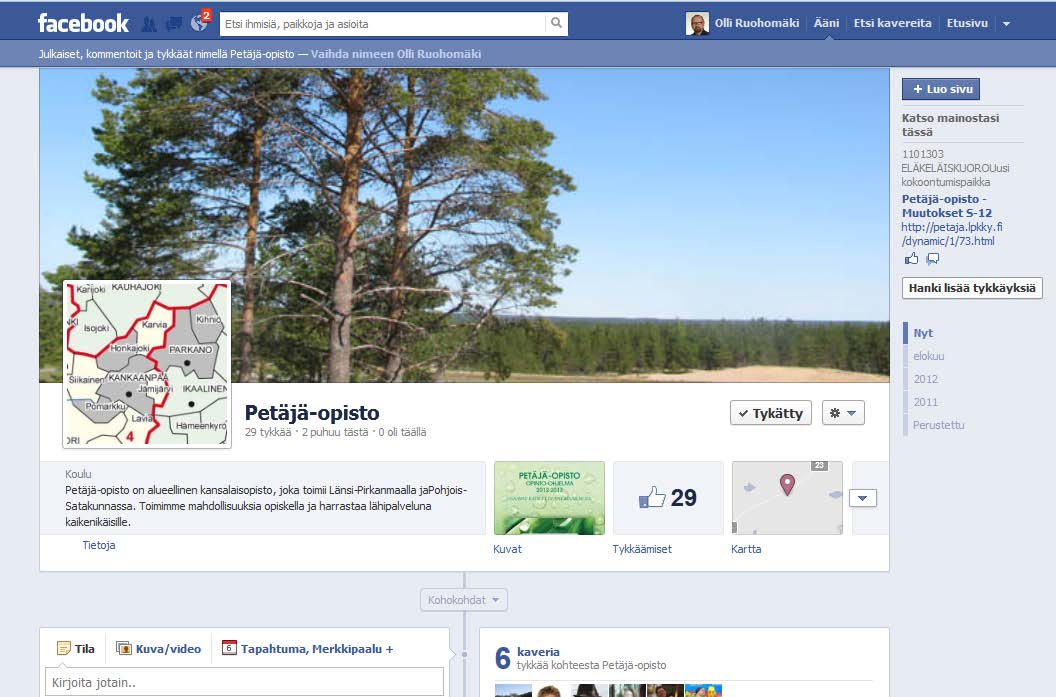
Task: Select Tapahtuma, Merkkipaalu + tab
Action: [x=308, y=649]
